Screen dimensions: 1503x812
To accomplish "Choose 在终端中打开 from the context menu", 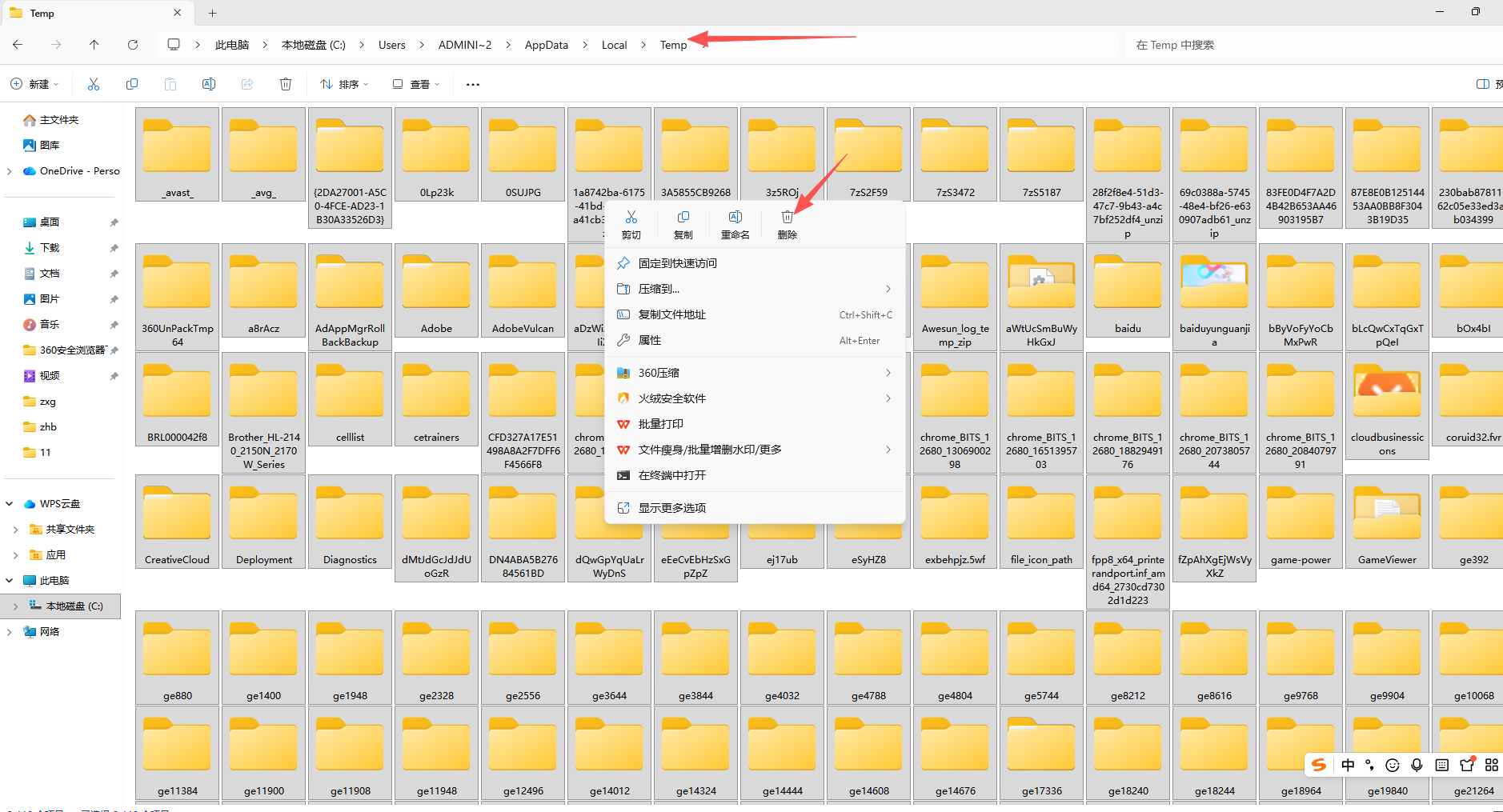I will [673, 475].
